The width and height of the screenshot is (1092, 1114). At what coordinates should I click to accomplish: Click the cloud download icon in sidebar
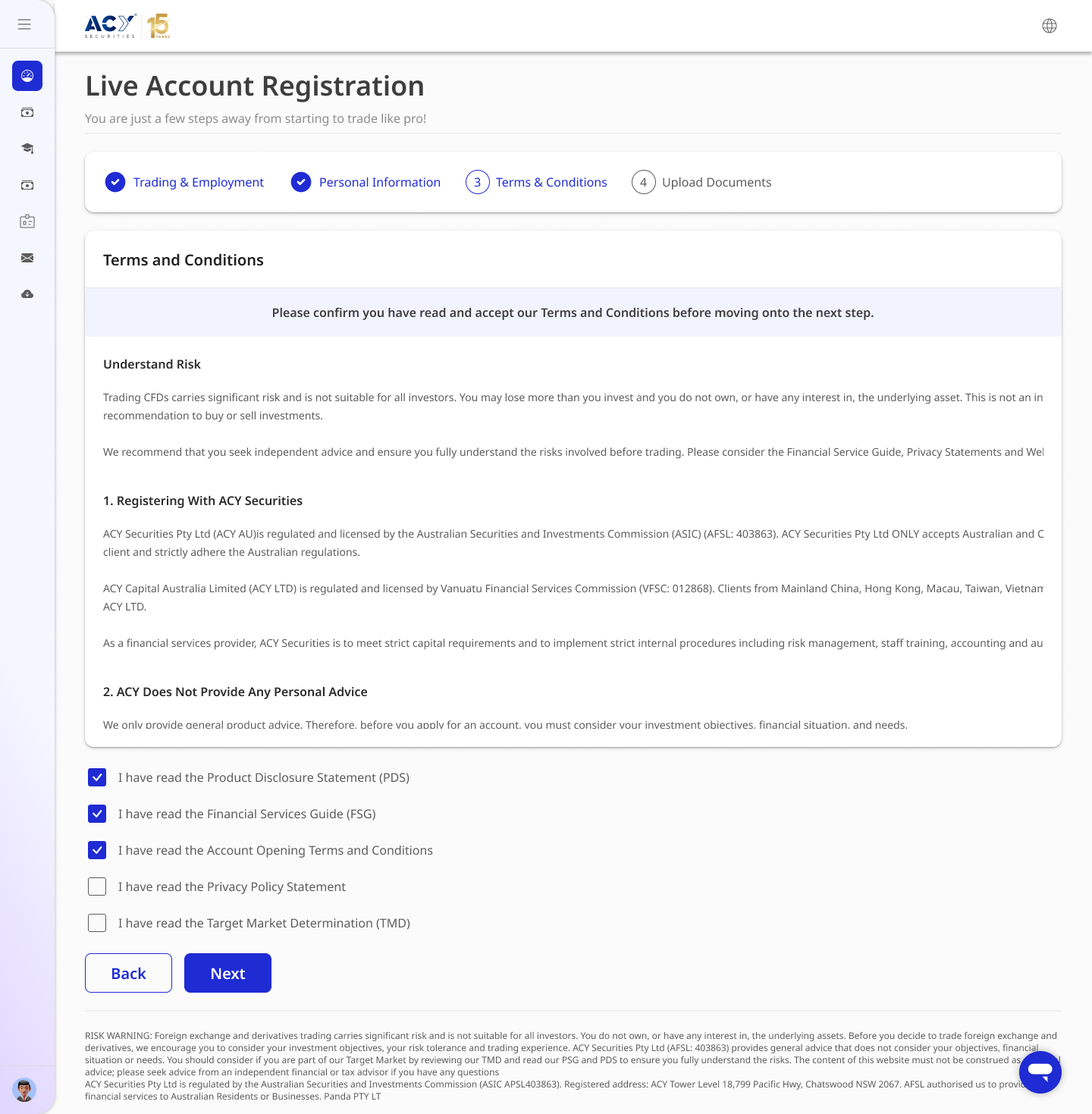tap(27, 294)
